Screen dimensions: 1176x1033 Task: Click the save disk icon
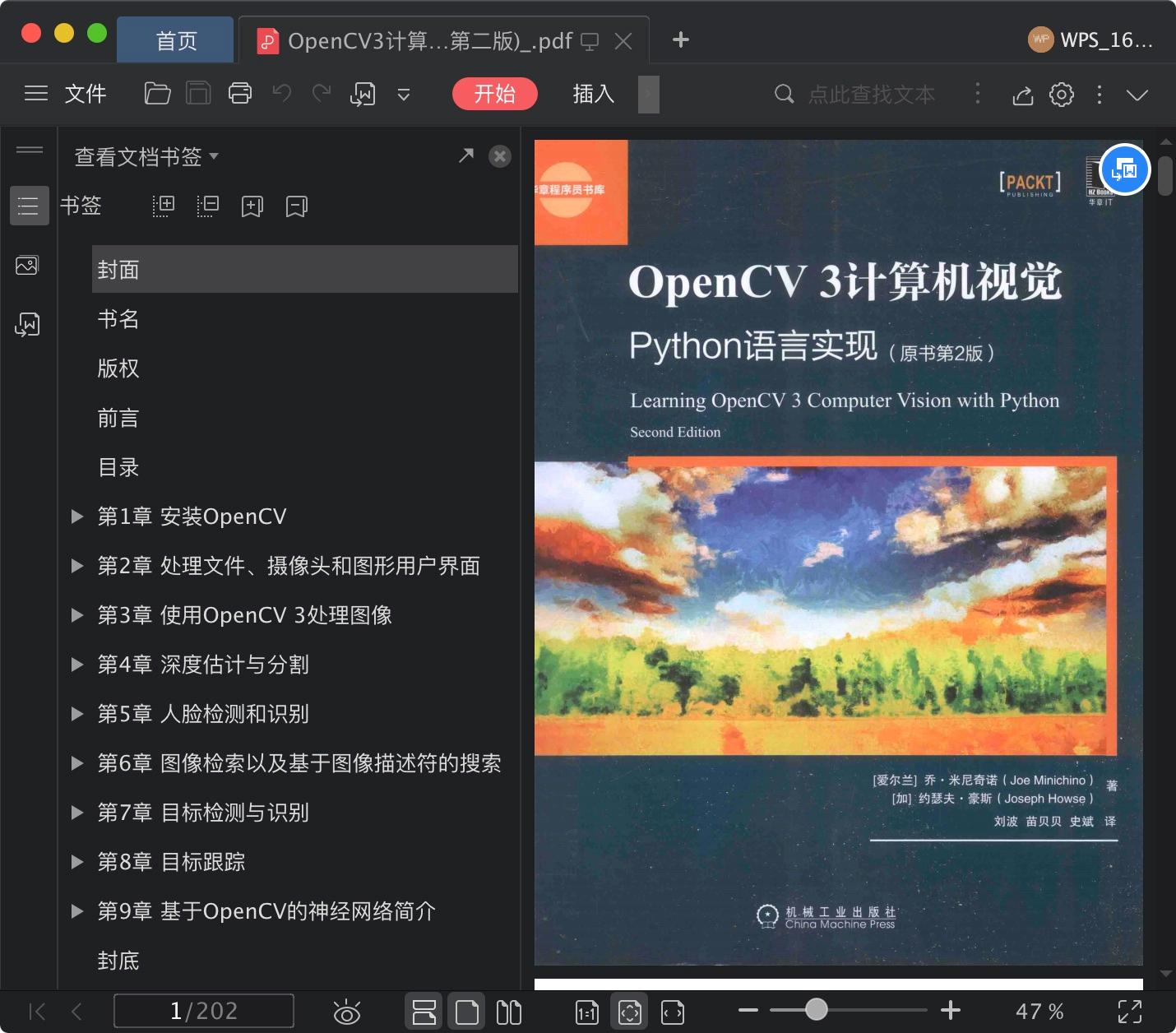(198, 94)
